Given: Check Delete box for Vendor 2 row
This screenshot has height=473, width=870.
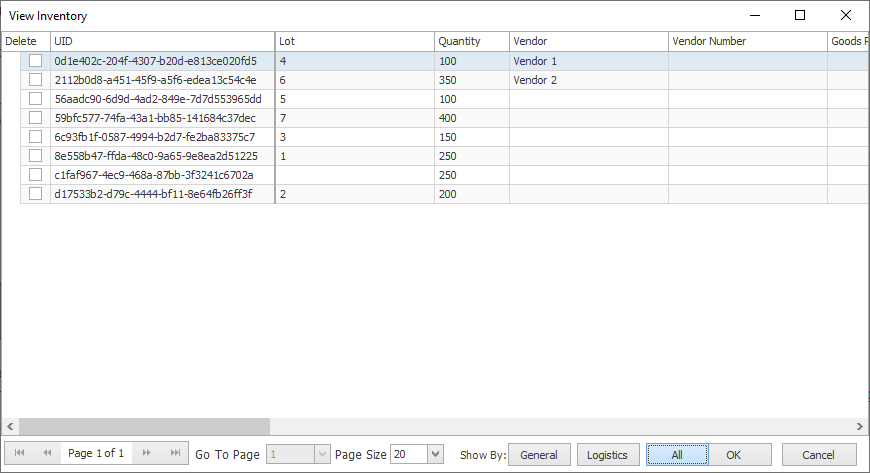Looking at the screenshot, I should (x=35, y=80).
